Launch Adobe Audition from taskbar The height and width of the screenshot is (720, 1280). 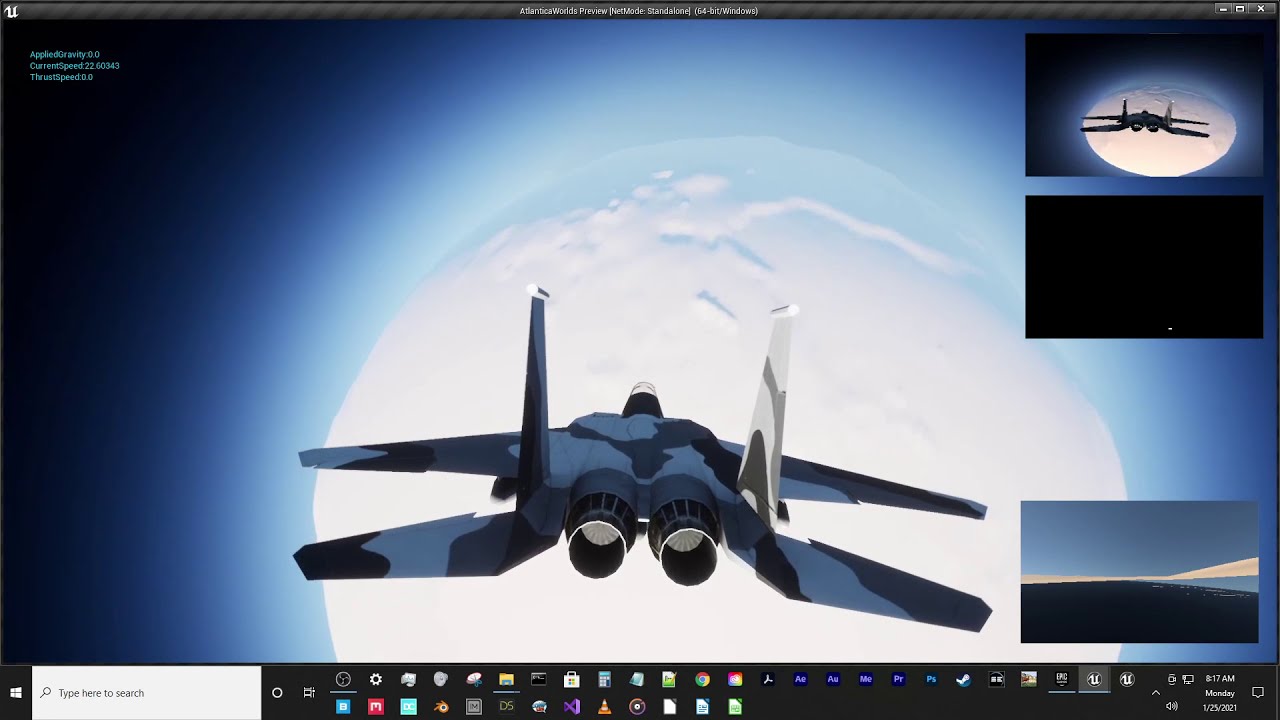(833, 679)
